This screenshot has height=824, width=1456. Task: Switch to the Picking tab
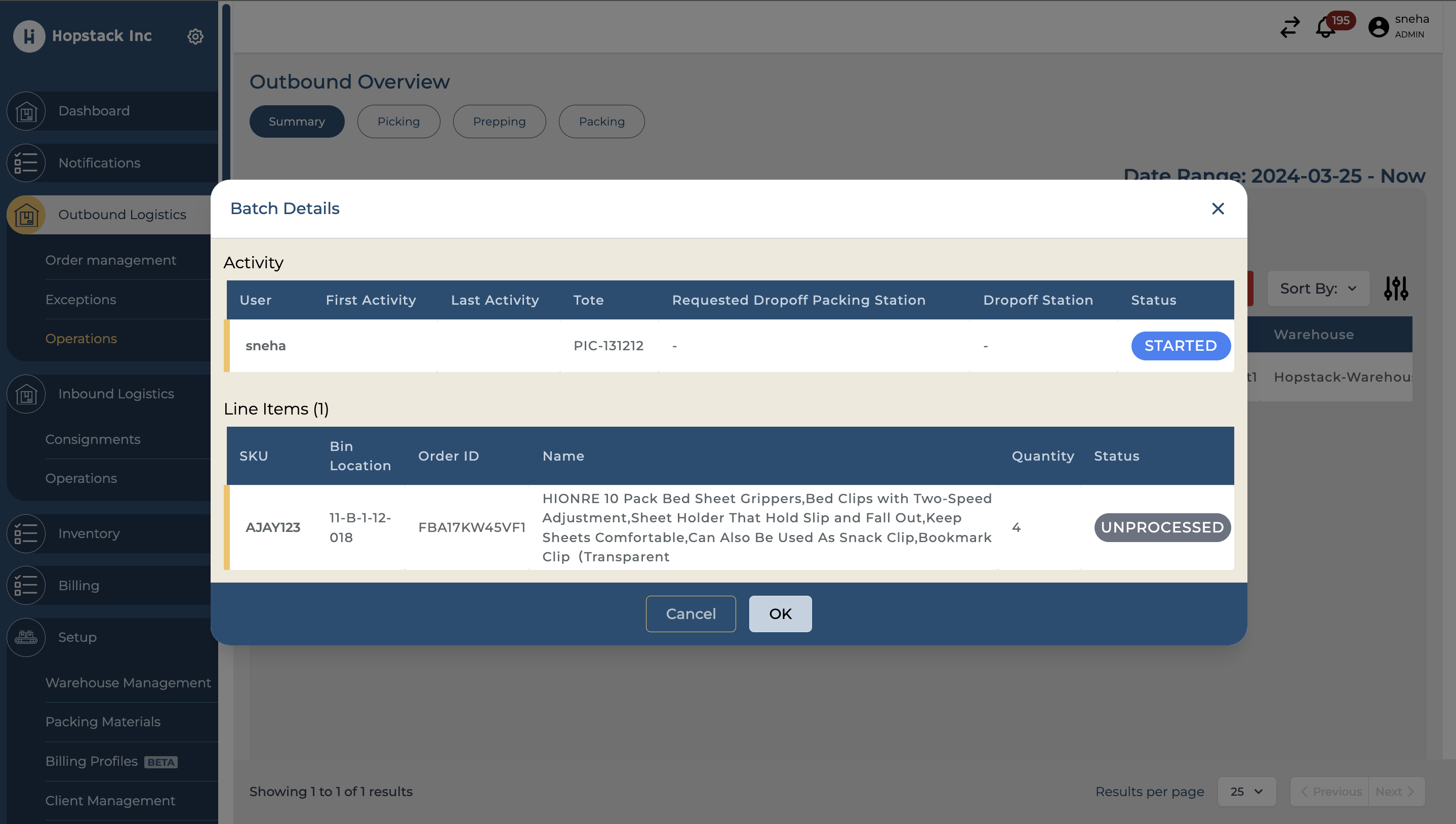tap(398, 121)
